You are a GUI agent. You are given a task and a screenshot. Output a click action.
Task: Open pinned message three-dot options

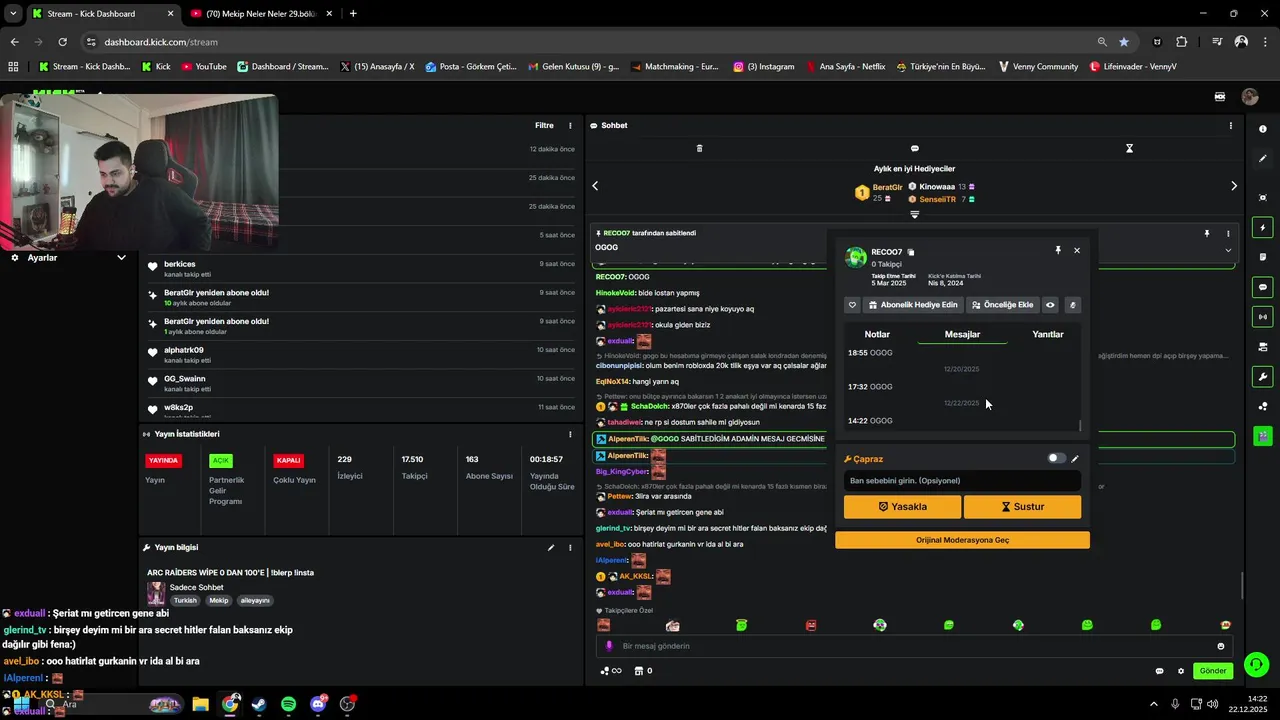1228,233
